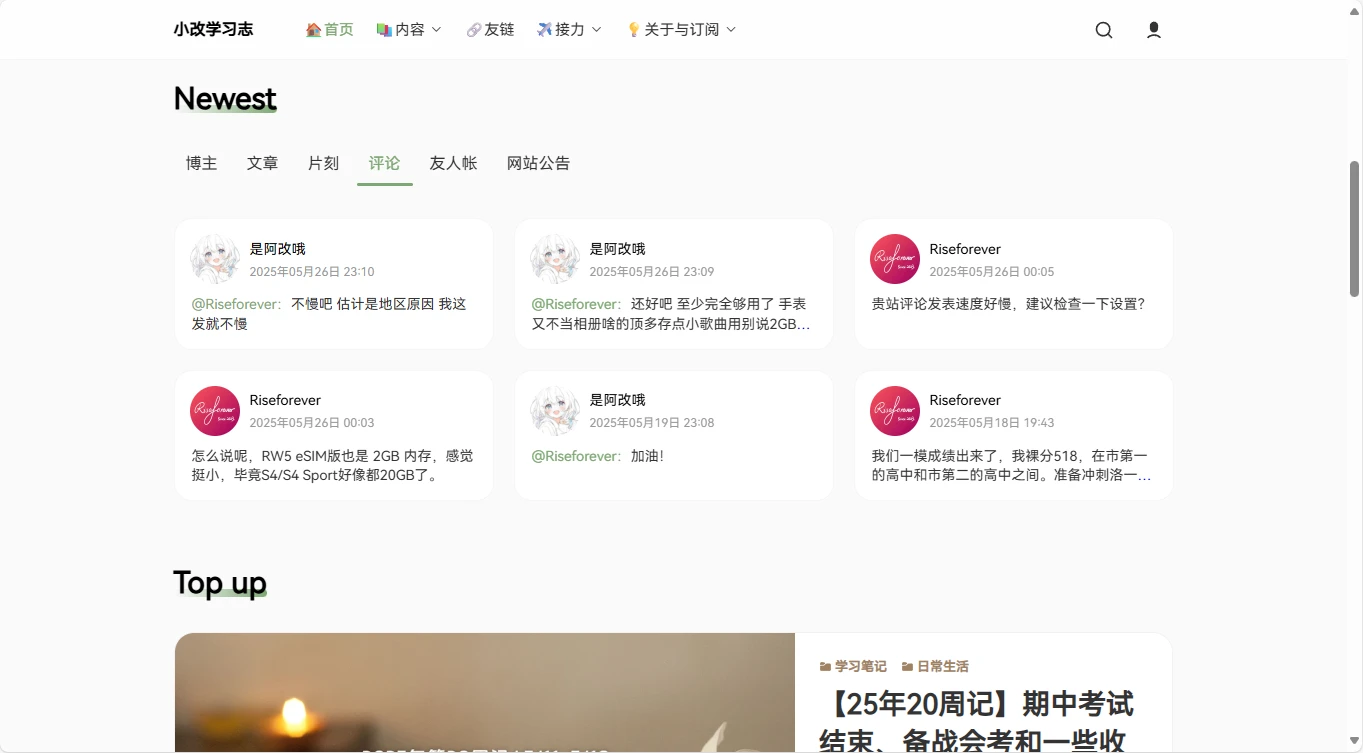Viewport: 1363px width, 753px height.
Task: Click Riseforever avatar on 00:05 comment
Action: click(x=895, y=259)
